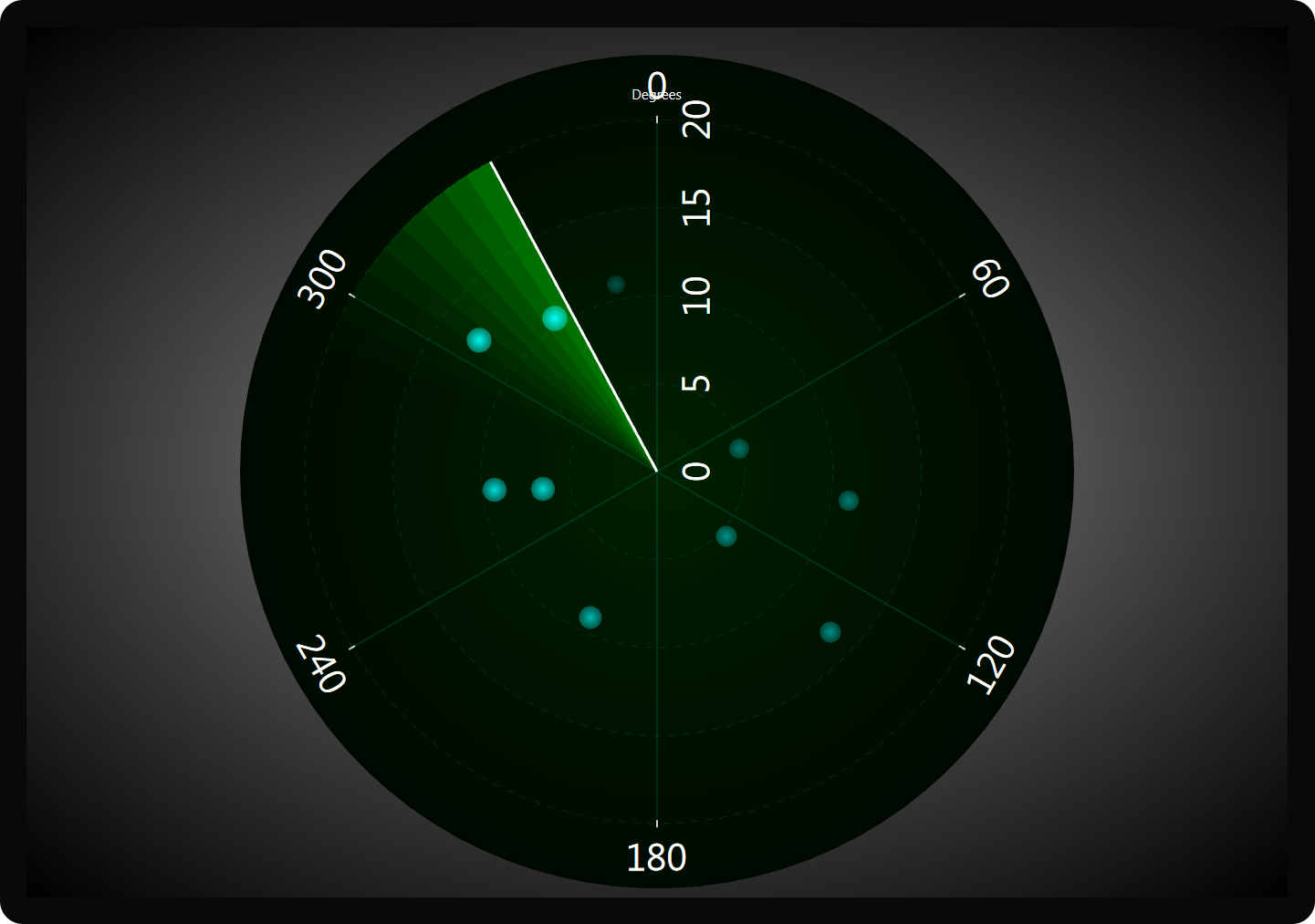1315x924 pixels.
Task: Click the bright blip touching the white sweep line
Action: pyautogui.click(x=555, y=318)
